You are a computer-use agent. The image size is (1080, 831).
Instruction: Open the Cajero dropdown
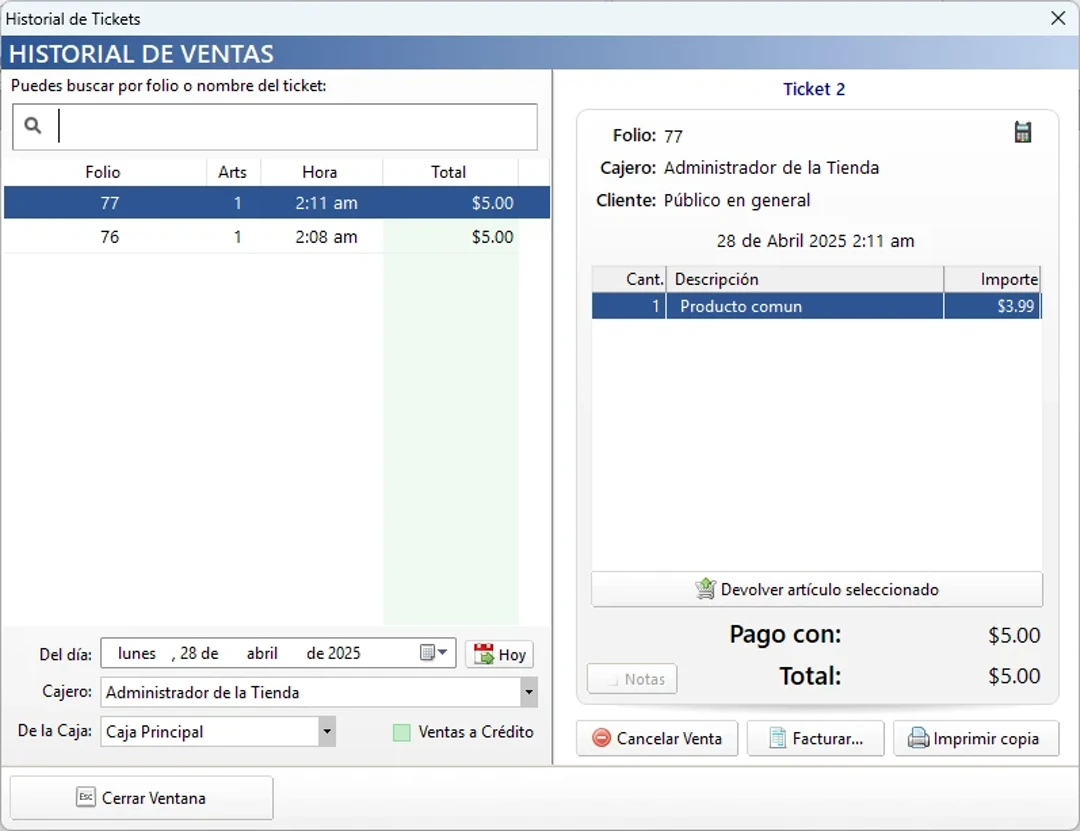click(527, 692)
